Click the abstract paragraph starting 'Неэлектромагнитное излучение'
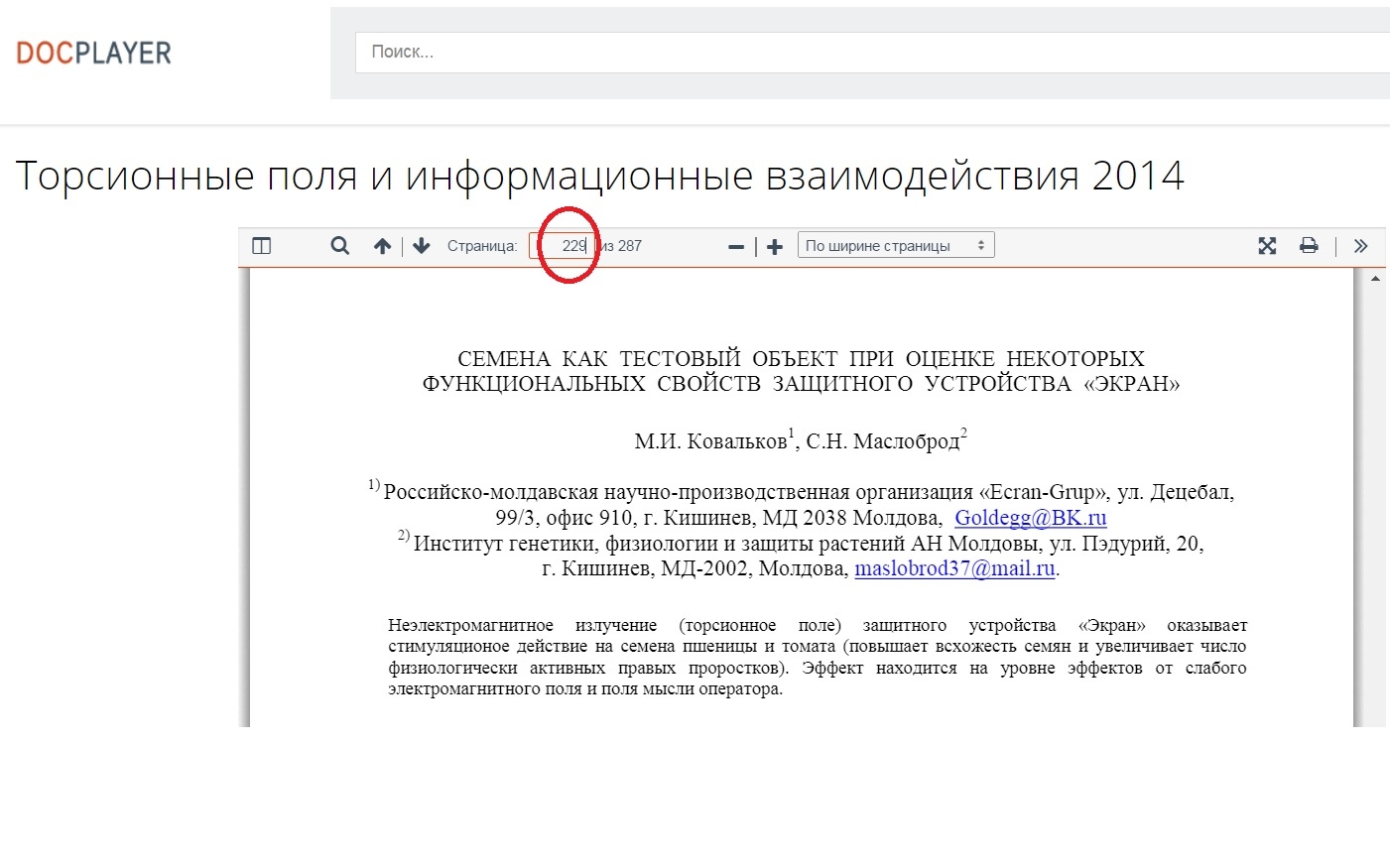This screenshot has width=1390, height=868. pyautogui.click(x=817, y=657)
